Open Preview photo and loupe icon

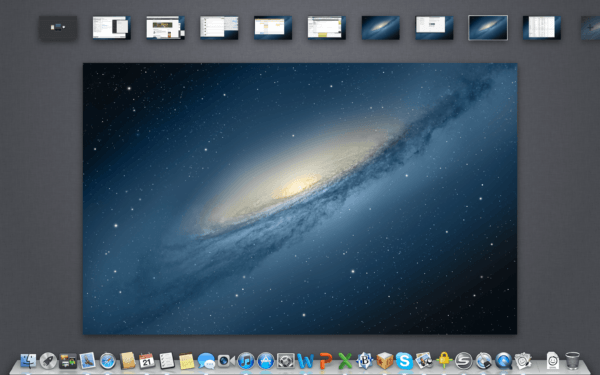coord(424,361)
